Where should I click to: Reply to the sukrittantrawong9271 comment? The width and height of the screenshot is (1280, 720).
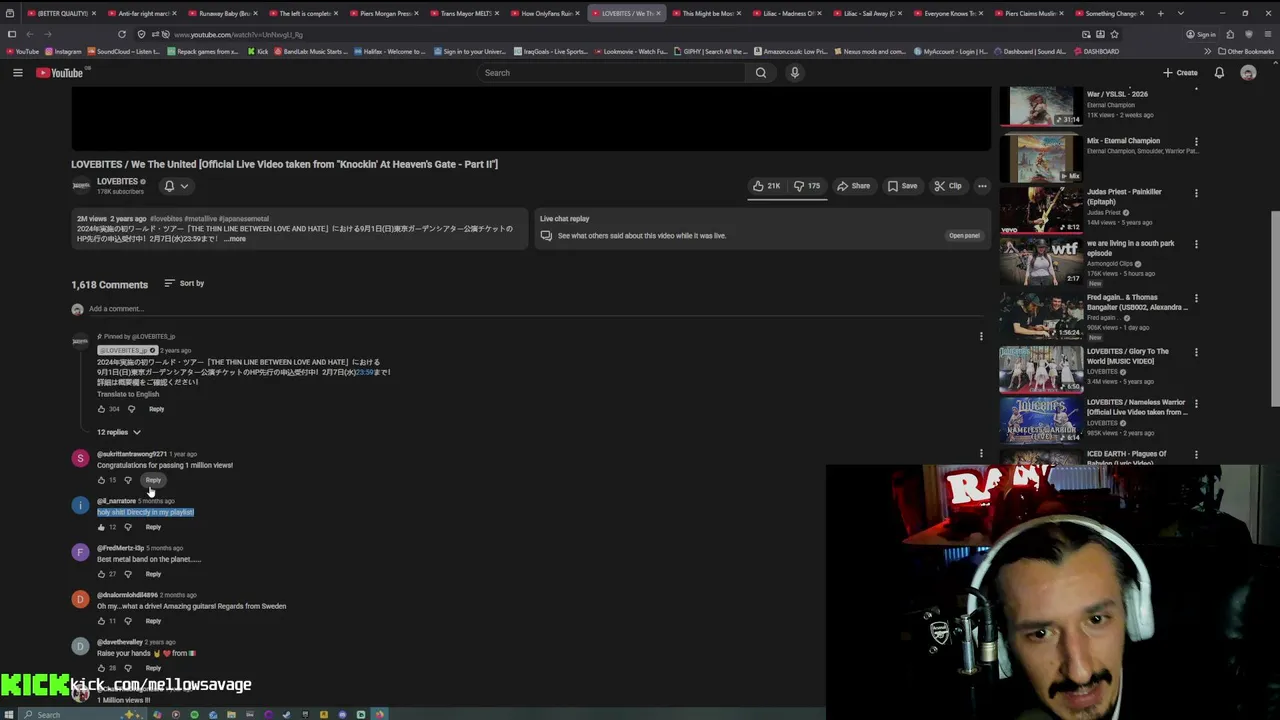153,480
